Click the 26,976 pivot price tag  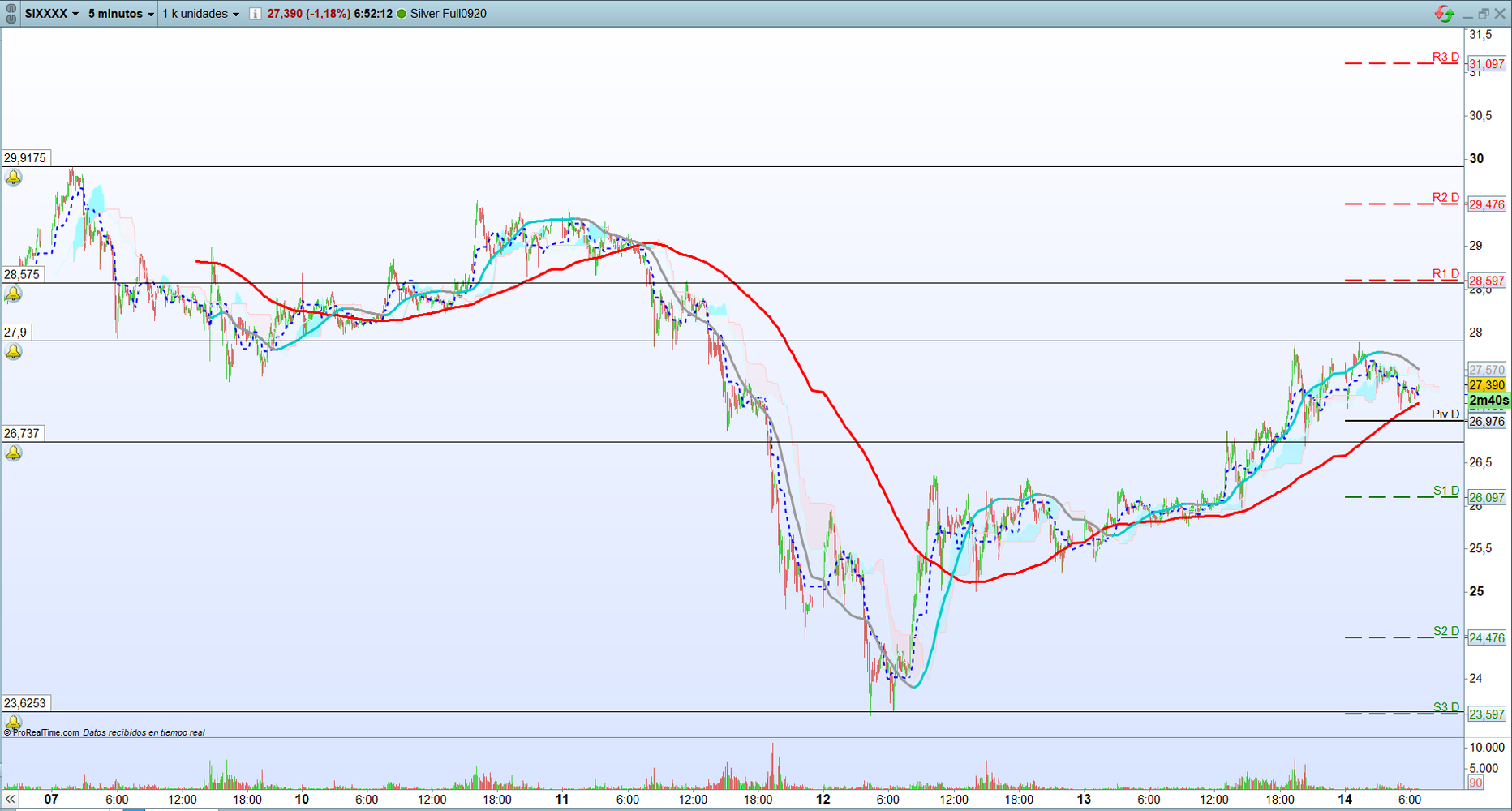click(1487, 422)
